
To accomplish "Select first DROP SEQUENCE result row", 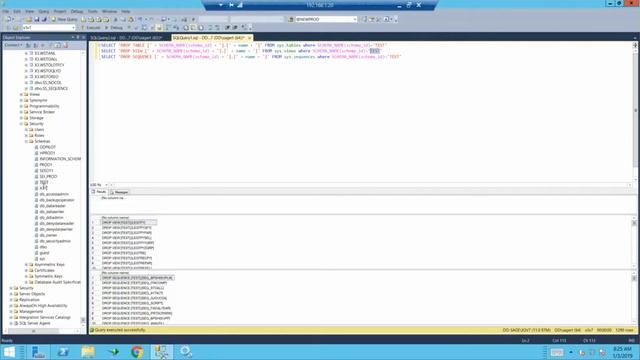I will [x=138, y=278].
